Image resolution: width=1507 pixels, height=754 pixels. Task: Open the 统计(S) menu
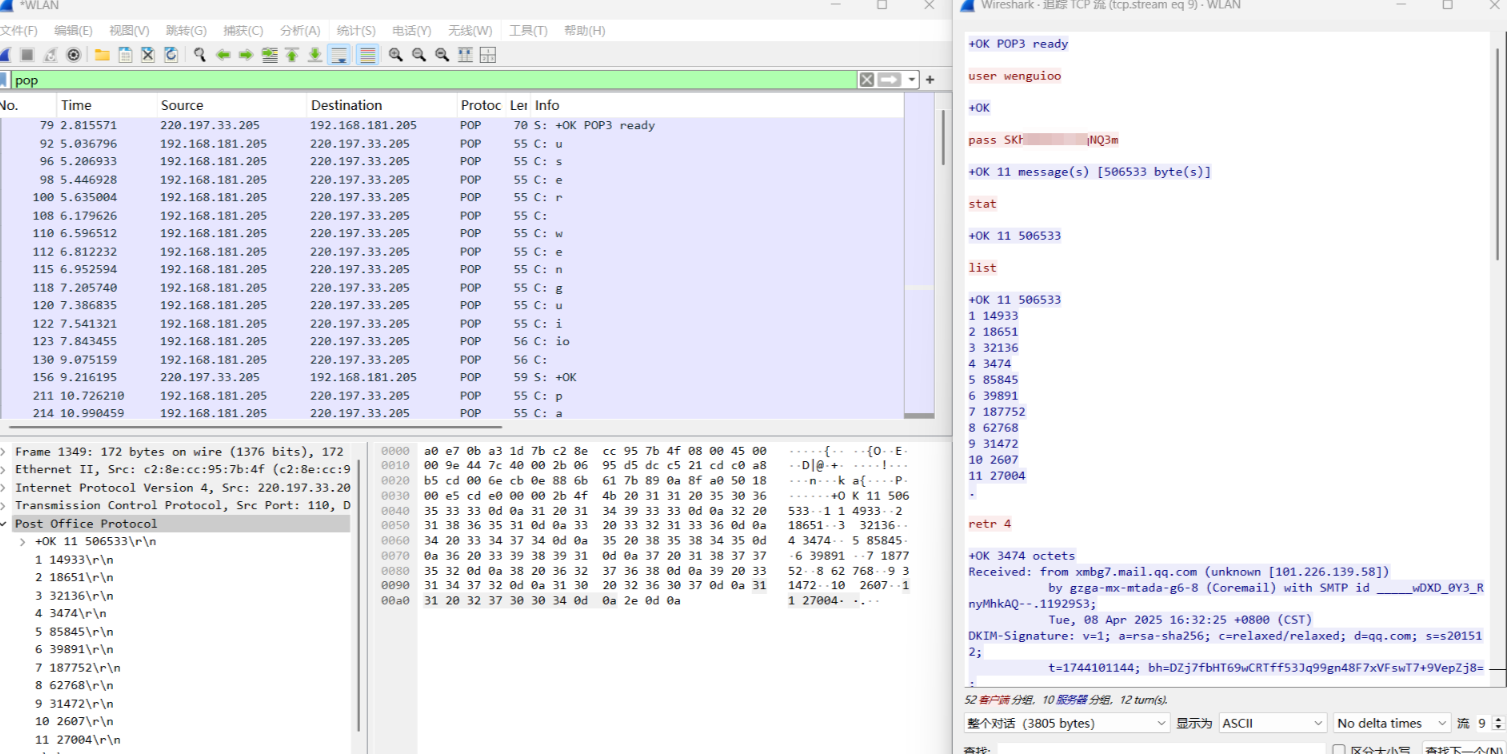(x=356, y=31)
